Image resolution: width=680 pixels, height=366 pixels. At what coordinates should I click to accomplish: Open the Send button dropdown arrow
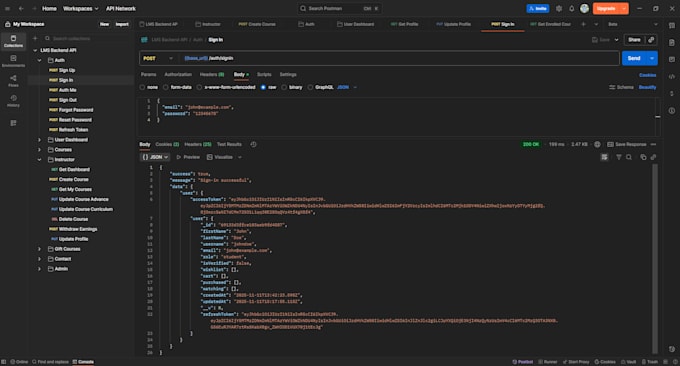[x=652, y=58]
